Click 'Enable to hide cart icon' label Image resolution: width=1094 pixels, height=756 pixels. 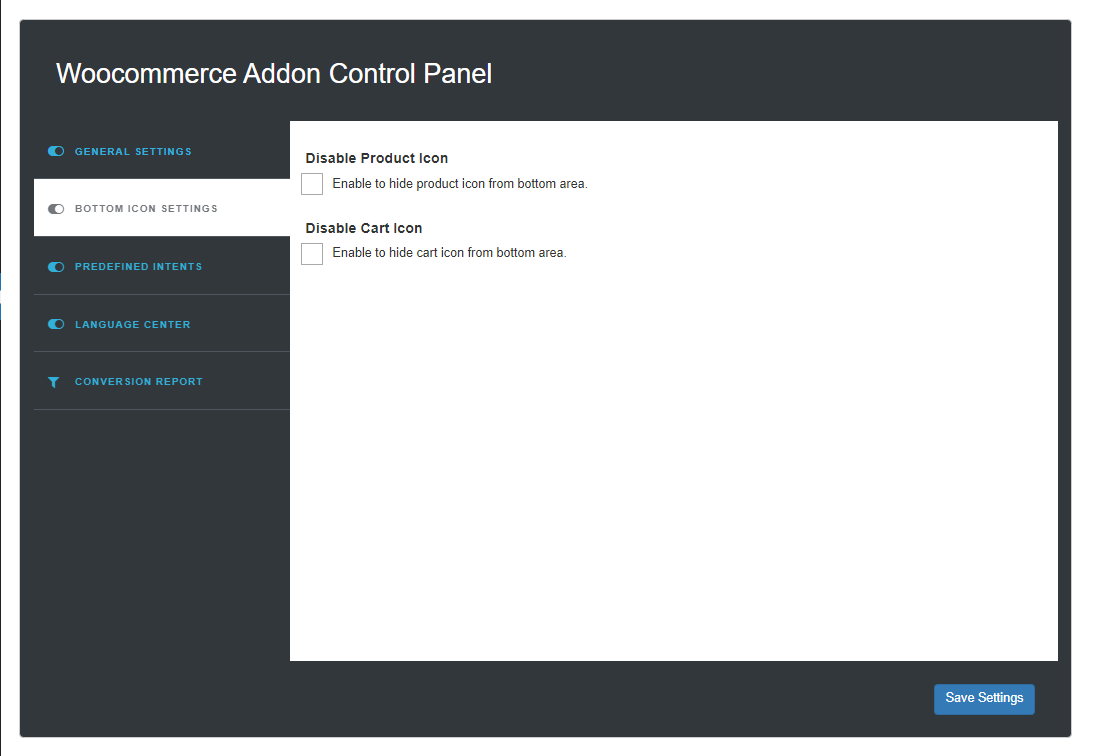(x=449, y=252)
